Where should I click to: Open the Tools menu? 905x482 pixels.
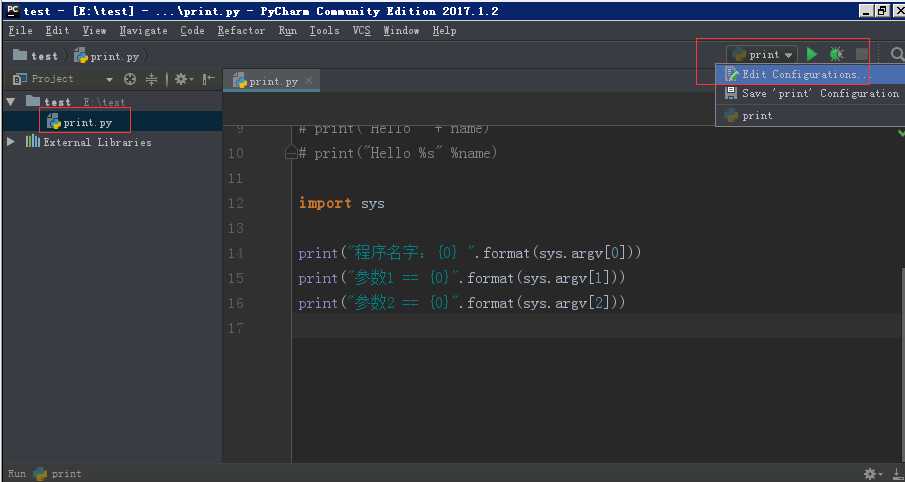pos(324,31)
